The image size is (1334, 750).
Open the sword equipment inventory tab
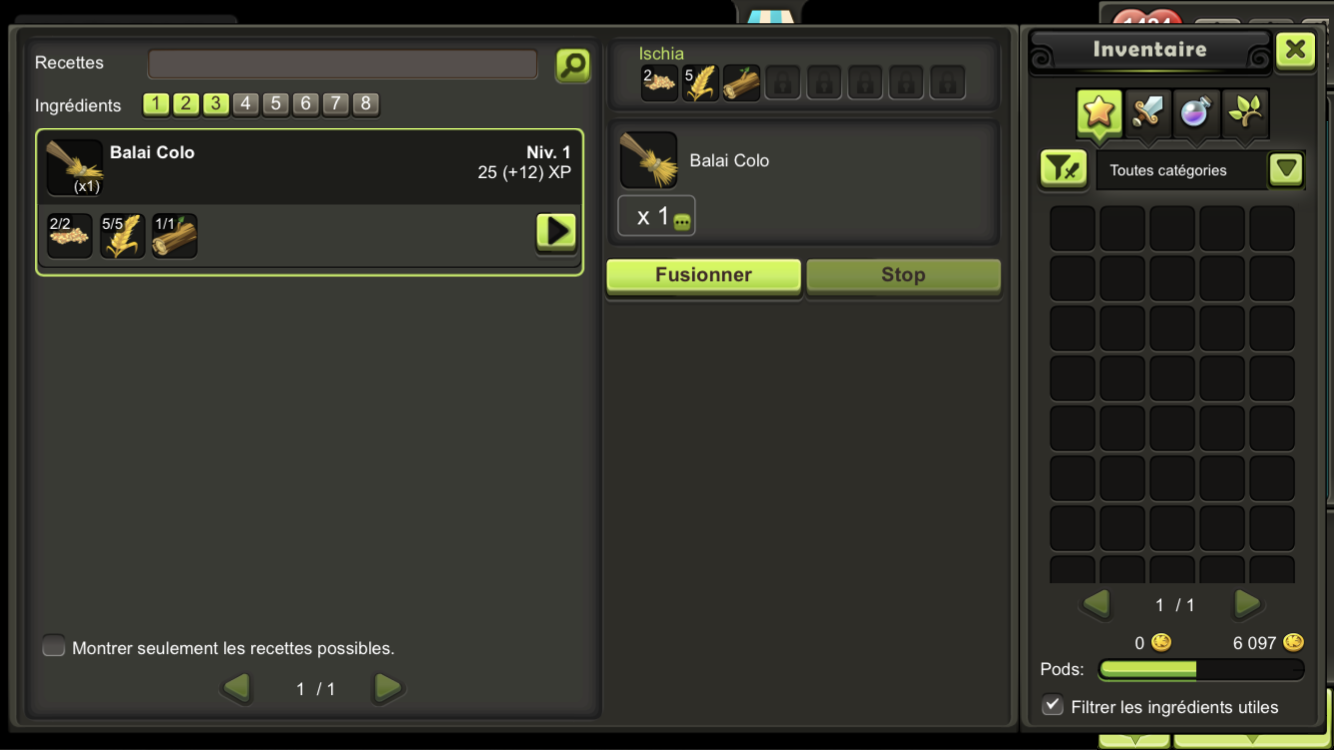pyautogui.click(x=1147, y=113)
